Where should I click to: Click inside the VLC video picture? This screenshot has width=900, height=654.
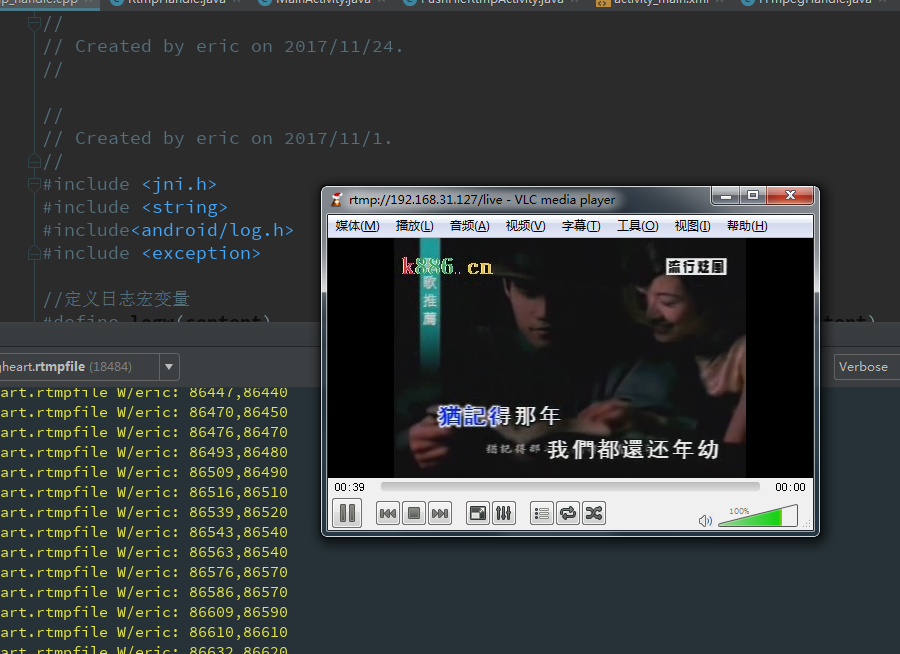tap(570, 358)
